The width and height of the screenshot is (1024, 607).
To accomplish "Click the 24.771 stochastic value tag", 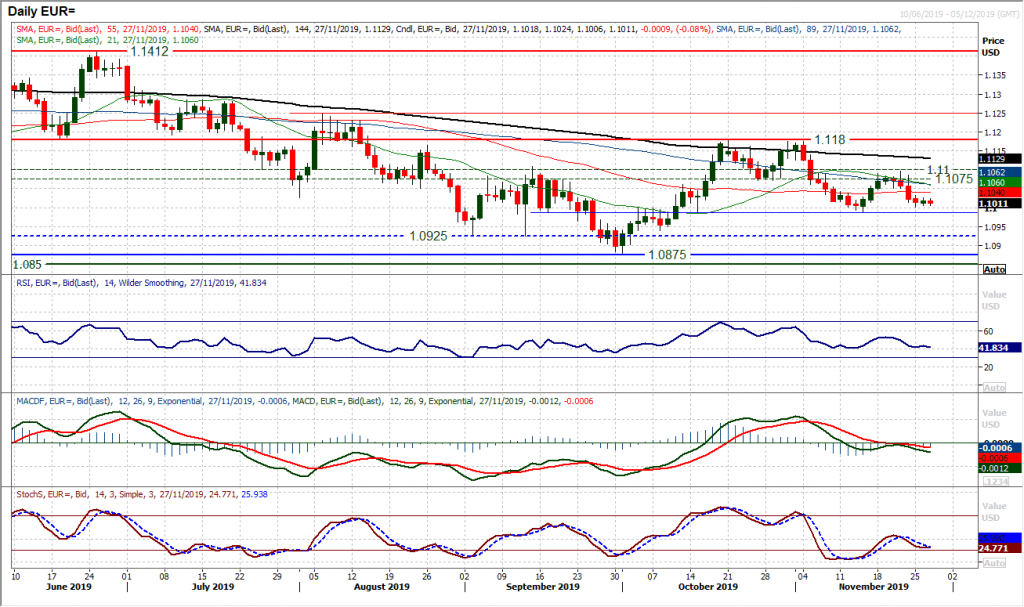I will (x=998, y=548).
